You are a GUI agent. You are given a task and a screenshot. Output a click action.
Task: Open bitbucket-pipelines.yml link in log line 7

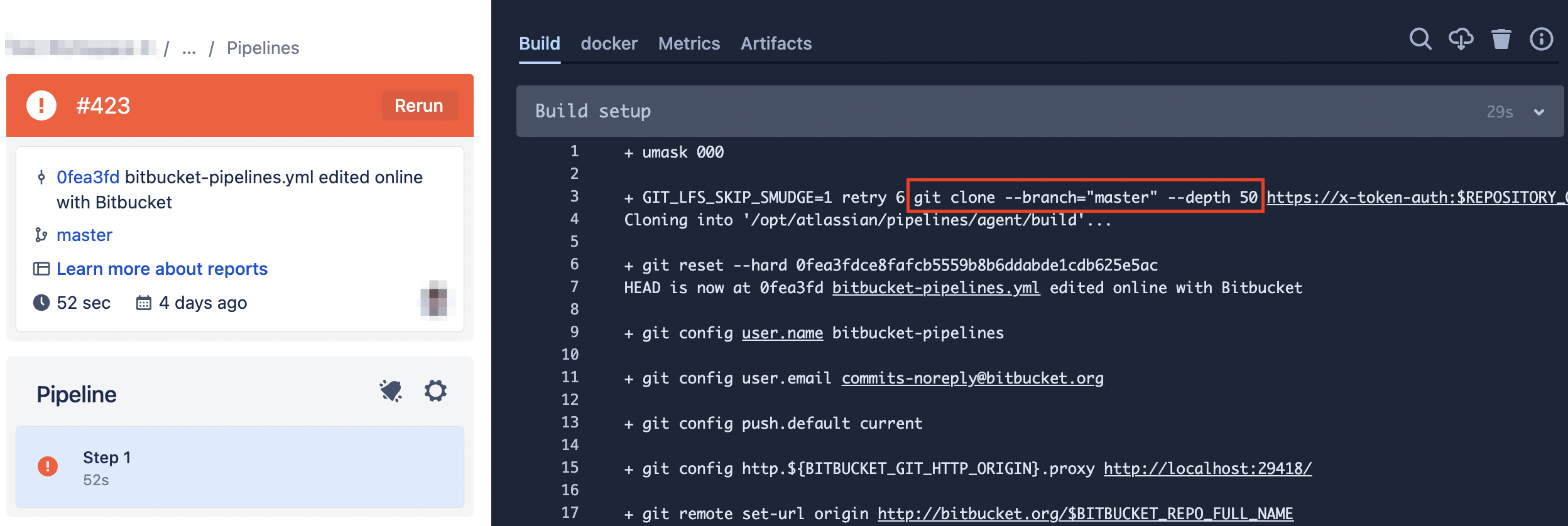coord(936,288)
